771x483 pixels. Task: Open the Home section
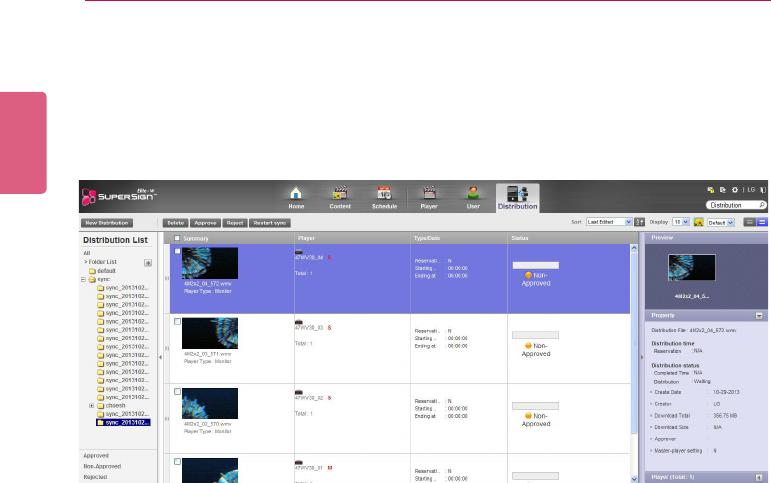pos(296,198)
